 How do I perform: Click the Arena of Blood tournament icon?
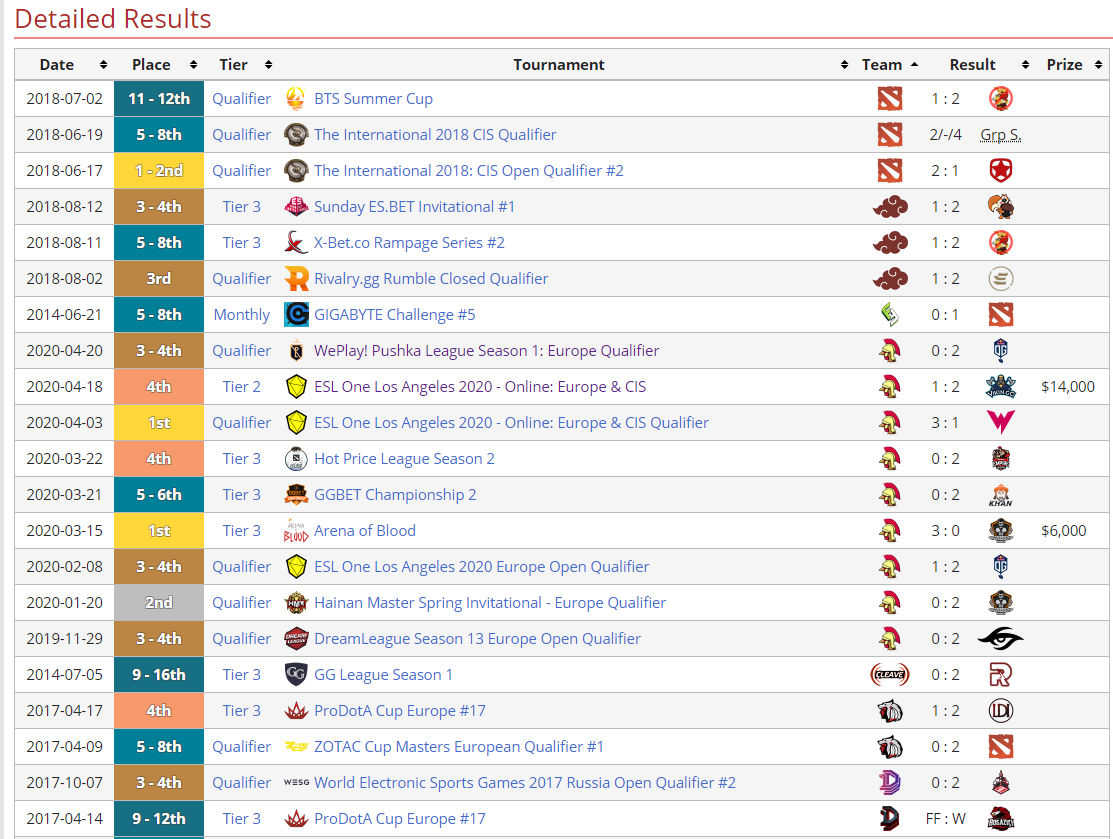point(296,531)
